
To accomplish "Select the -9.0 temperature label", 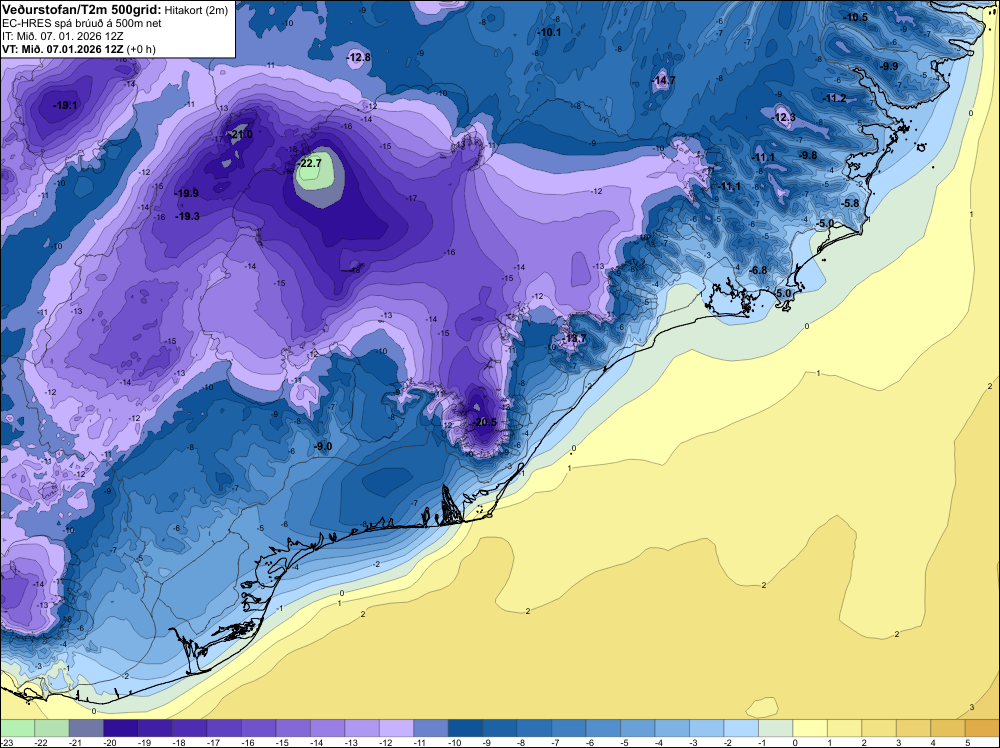I will point(323,446).
